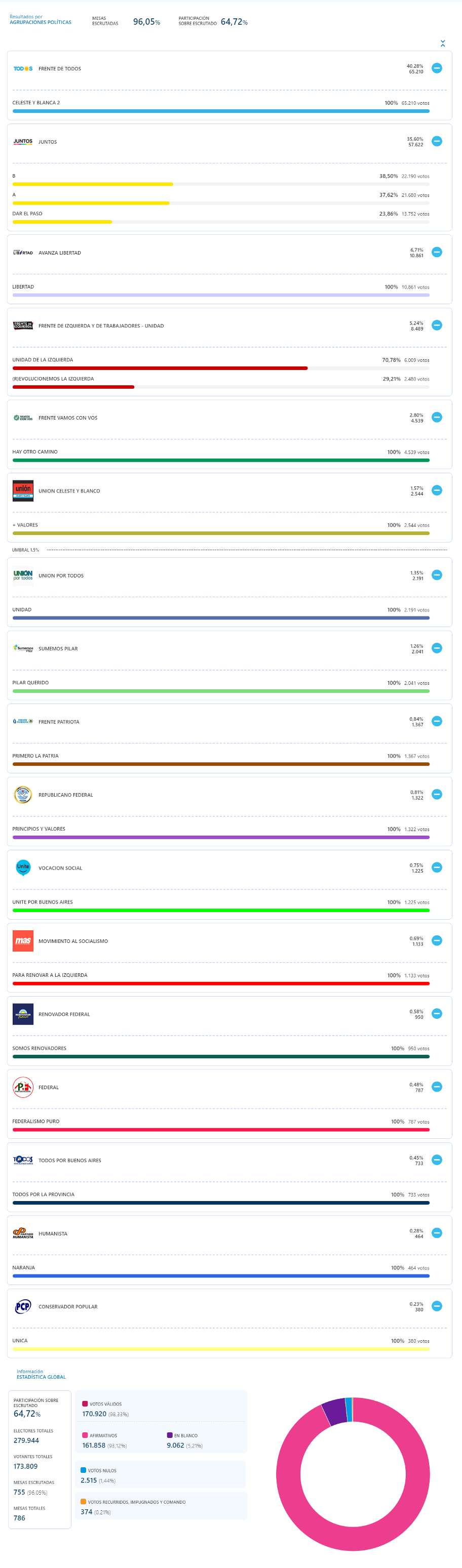Collapse the Juntos results card
The image size is (462, 1568).
[436, 141]
